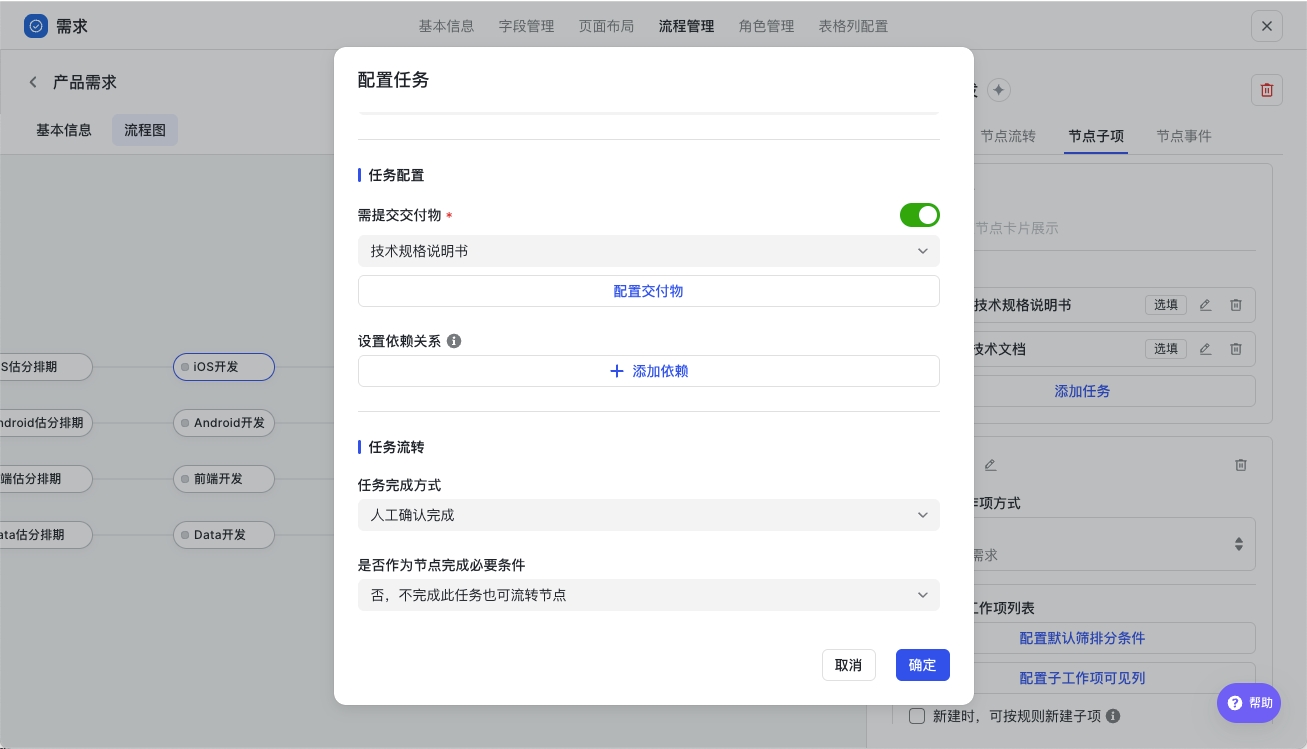Go to 角色管理 tab
1307x749 pixels.
(766, 26)
